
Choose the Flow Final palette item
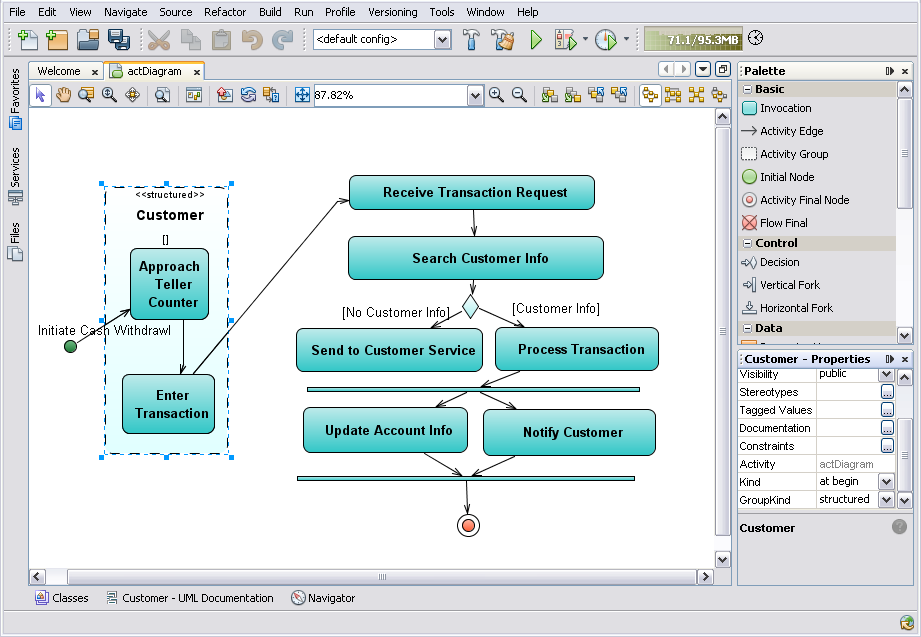click(x=783, y=223)
